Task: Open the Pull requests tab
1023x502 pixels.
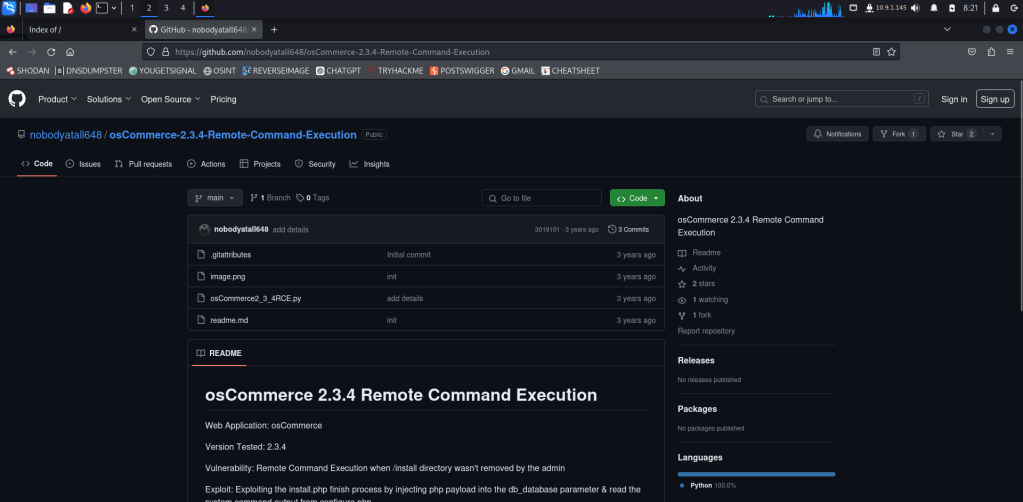Action: click(143, 164)
